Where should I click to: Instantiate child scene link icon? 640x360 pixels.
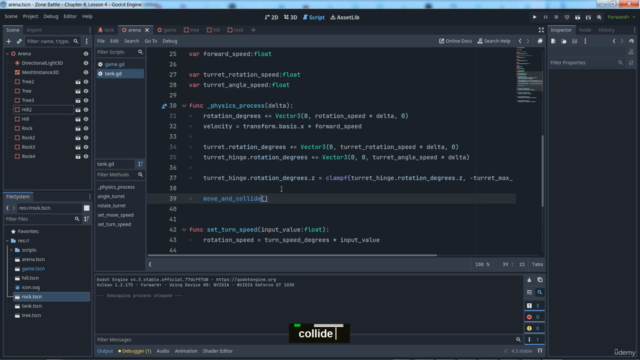pyautogui.click(x=19, y=41)
